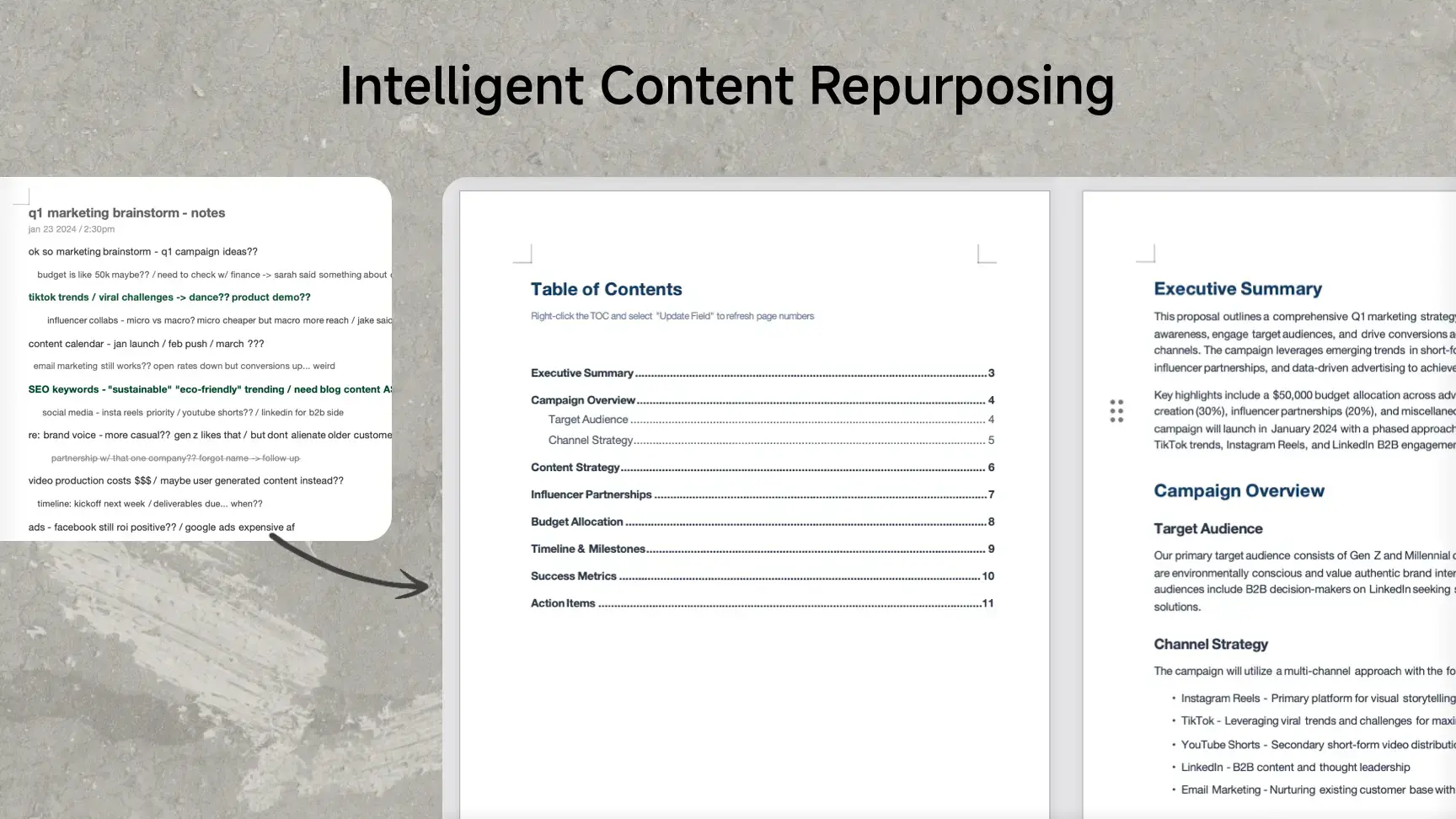Click the tiktok trends highlighted note line
The height and width of the screenshot is (819, 1456).
[x=169, y=297]
